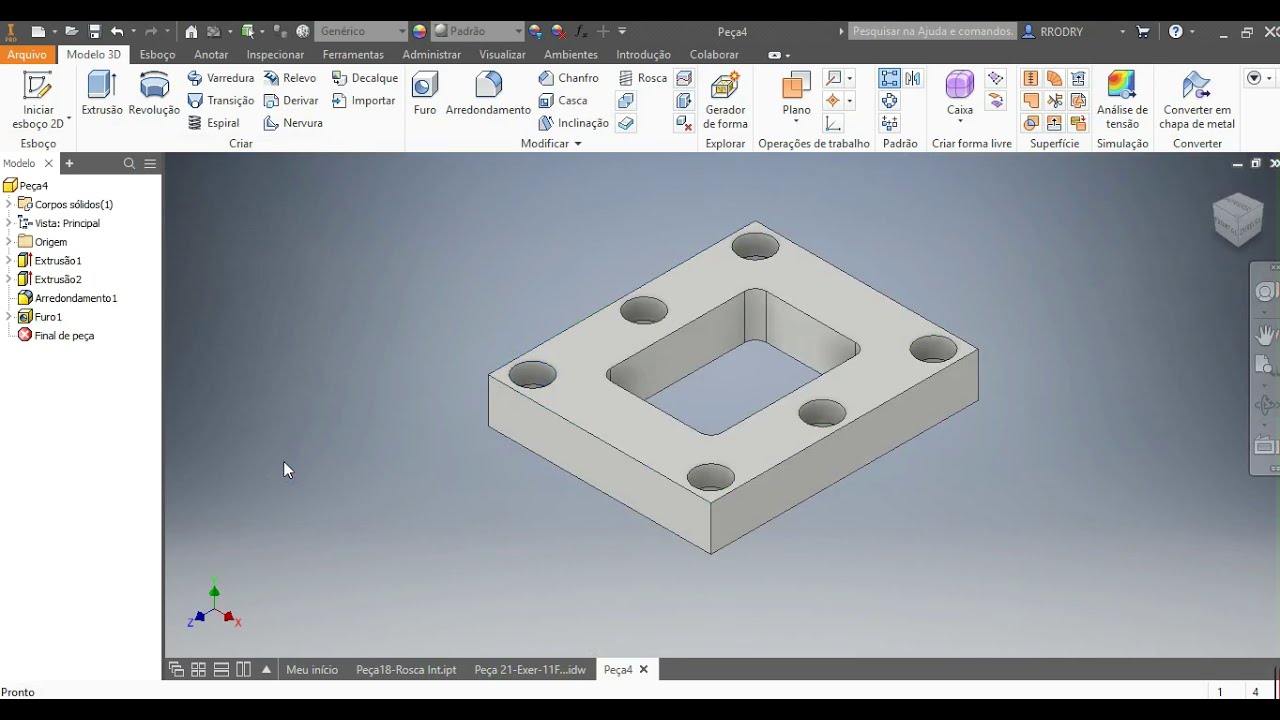Click the search field Pesquisar na Ajuda

(x=932, y=31)
